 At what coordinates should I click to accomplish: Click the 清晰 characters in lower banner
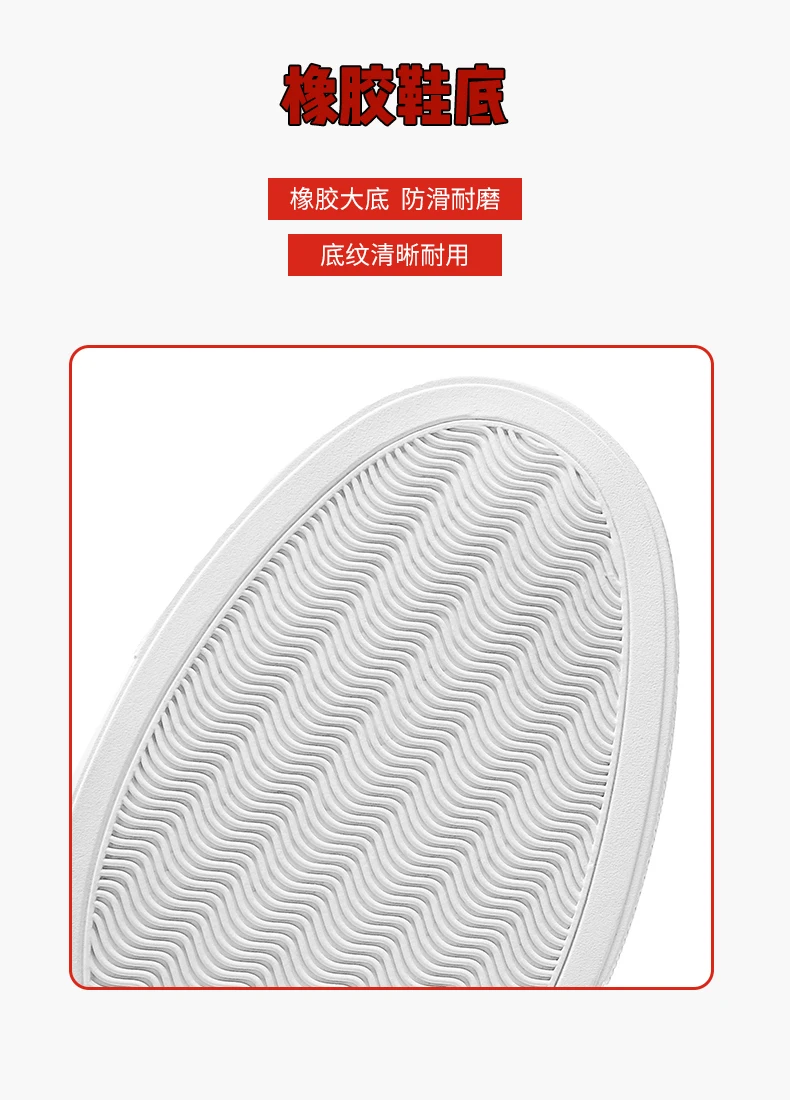click(x=394, y=255)
